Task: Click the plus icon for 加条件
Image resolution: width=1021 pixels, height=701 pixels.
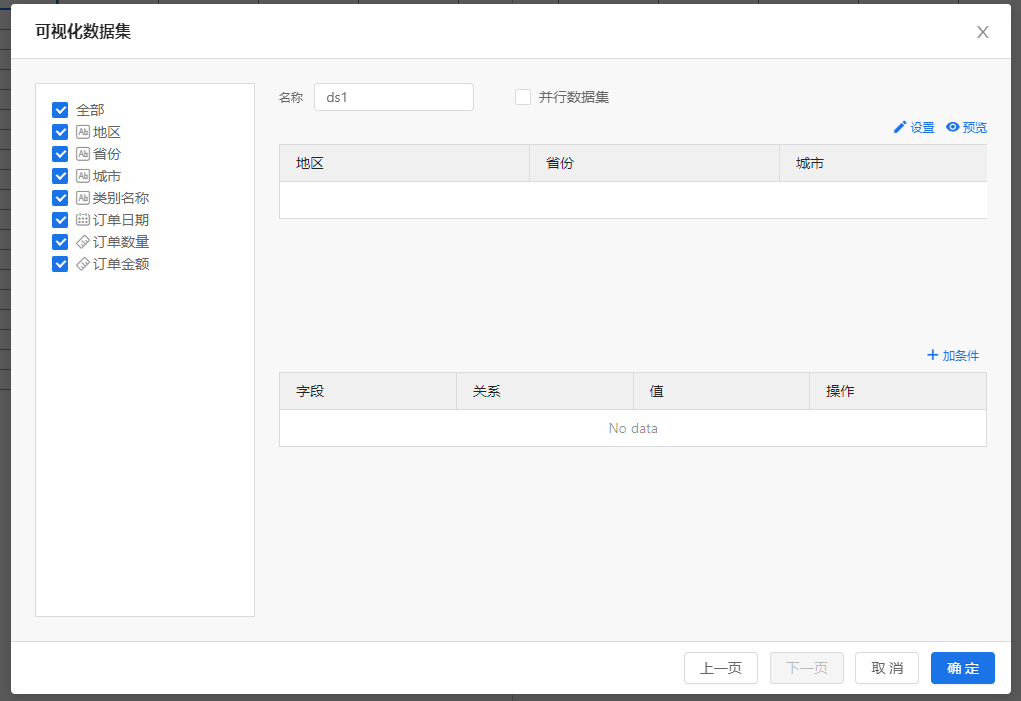Action: click(932, 355)
